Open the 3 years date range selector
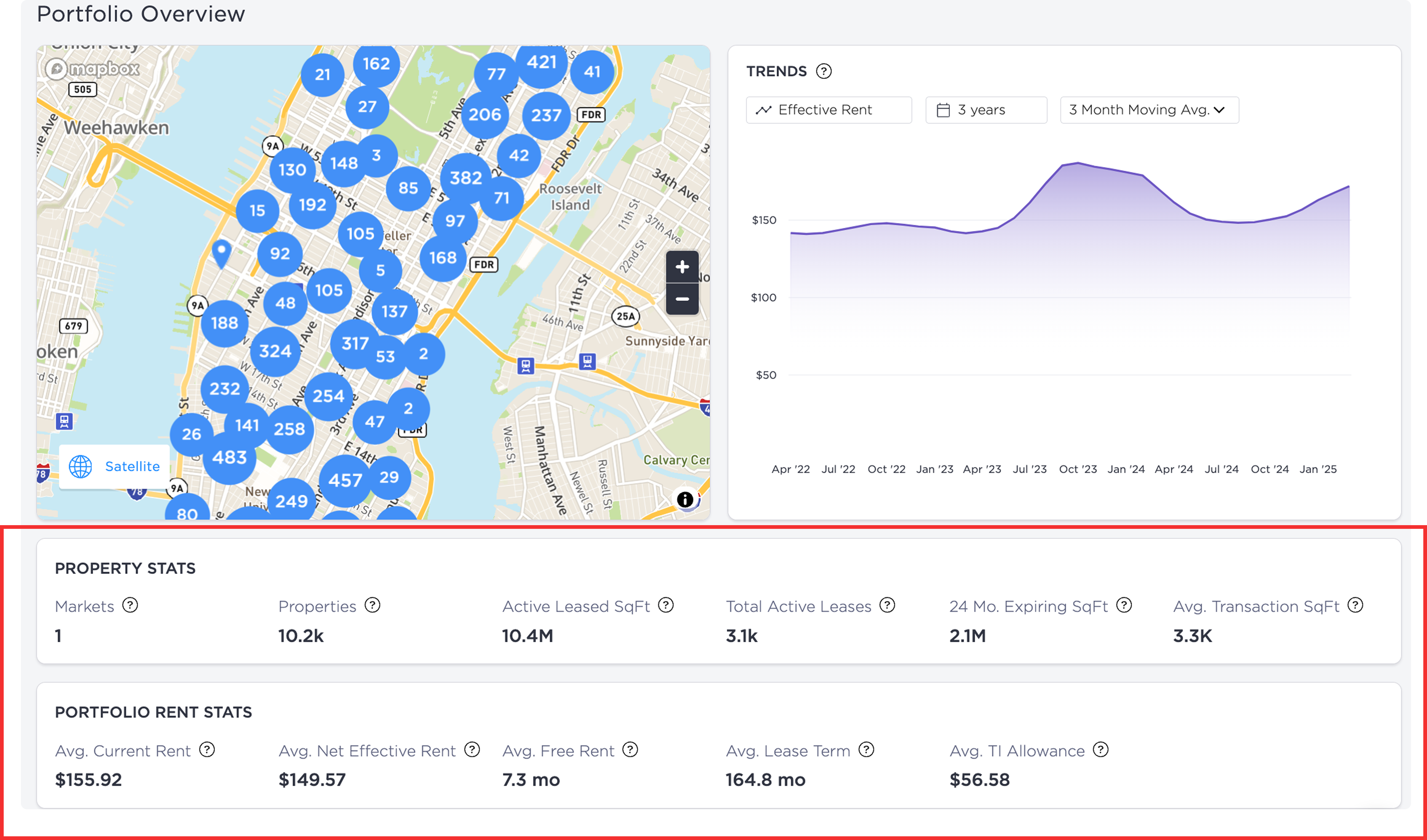Image resolution: width=1427 pixels, height=840 pixels. (986, 110)
